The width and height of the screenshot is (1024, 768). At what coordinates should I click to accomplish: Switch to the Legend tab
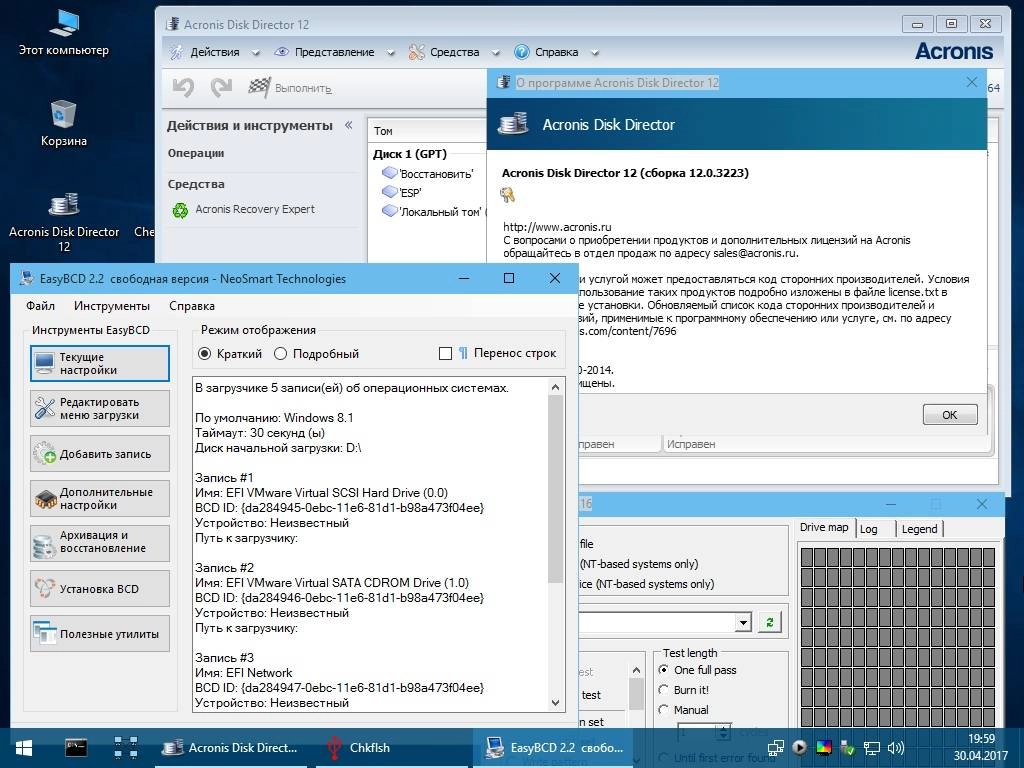click(x=920, y=529)
